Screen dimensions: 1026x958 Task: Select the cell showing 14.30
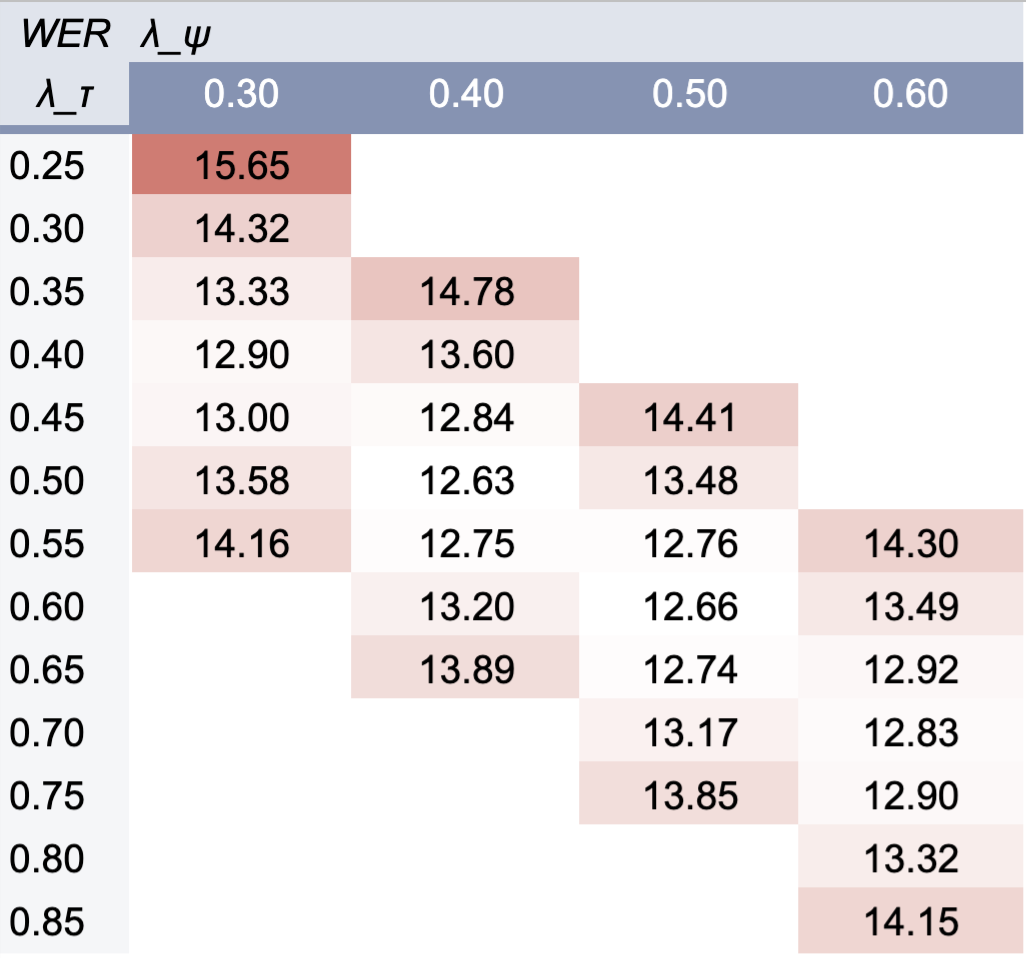click(x=910, y=542)
